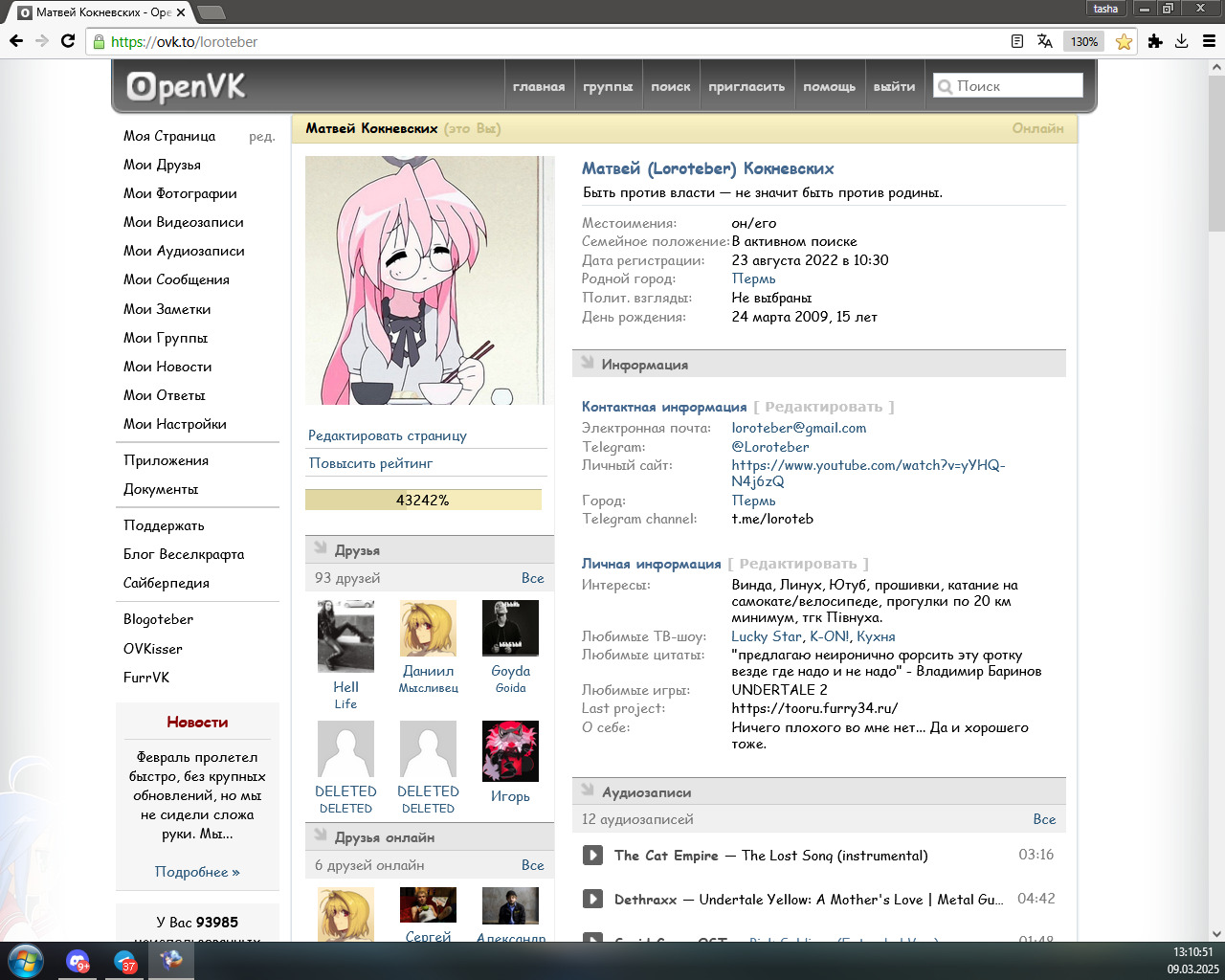Open the extensions puzzle-piece icon

point(1155,41)
